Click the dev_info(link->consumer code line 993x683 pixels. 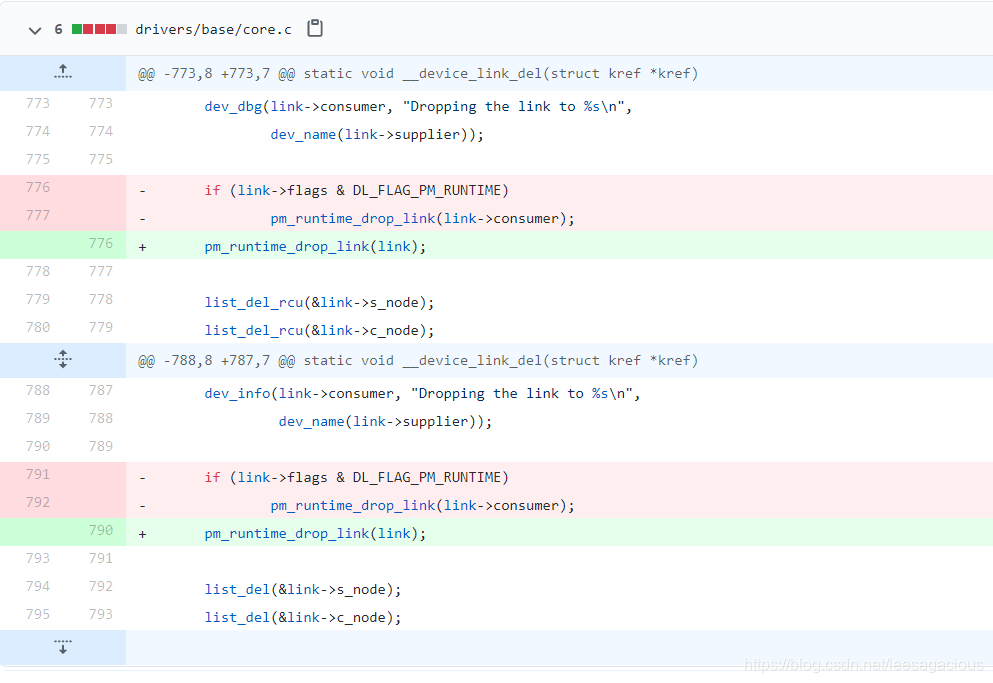tap(422, 393)
